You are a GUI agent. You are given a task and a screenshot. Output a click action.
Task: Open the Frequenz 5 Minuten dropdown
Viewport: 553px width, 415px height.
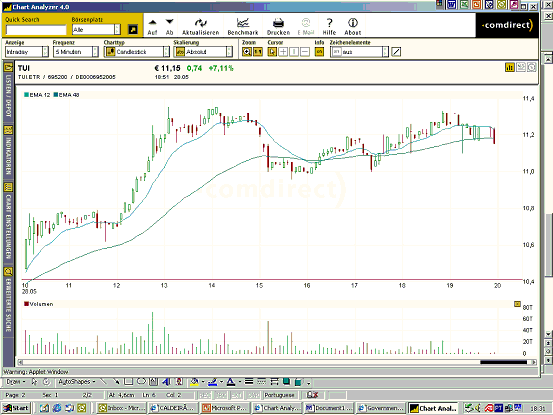click(75, 52)
